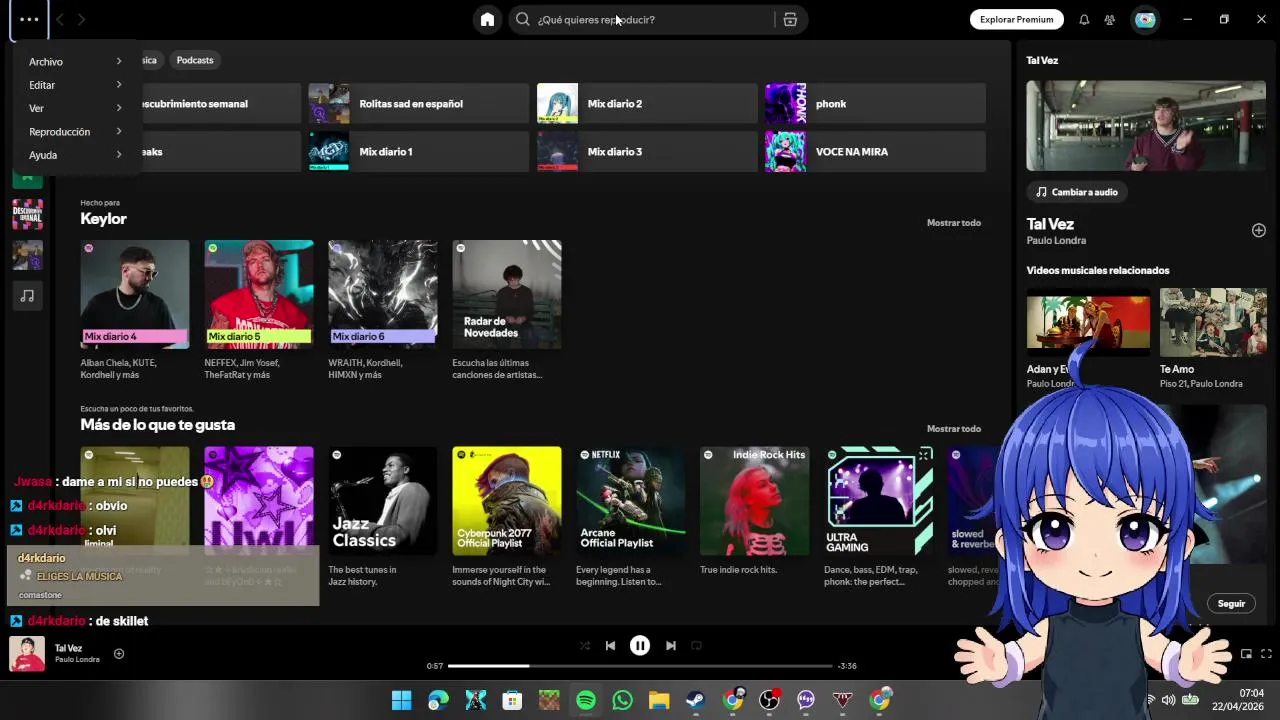Open notifications bell
The image size is (1280, 720).
(1084, 19)
